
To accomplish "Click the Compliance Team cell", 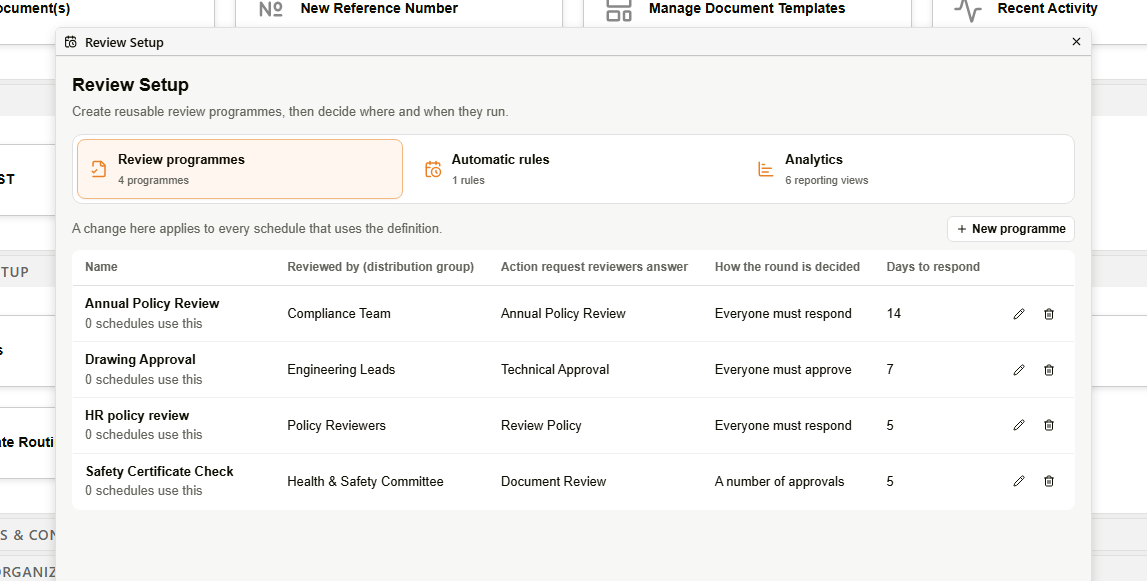I will [339, 314].
